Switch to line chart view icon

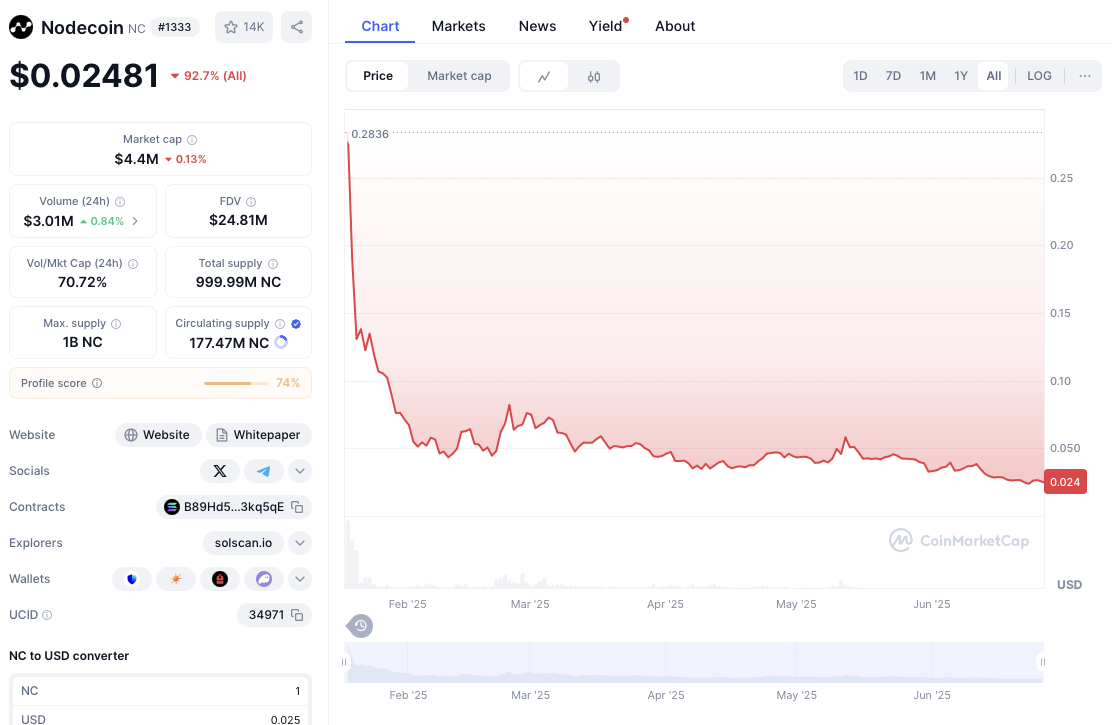544,76
